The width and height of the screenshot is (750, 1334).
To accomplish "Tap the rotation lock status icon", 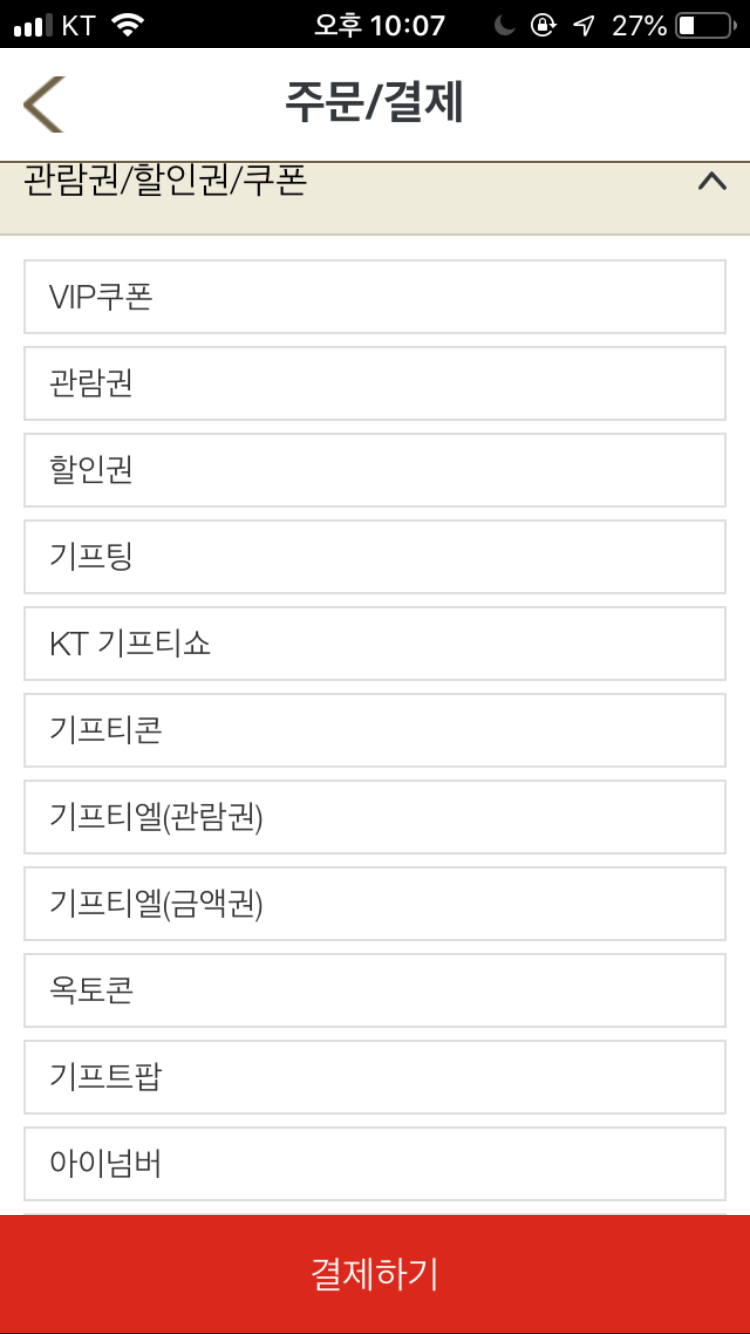I will point(543,25).
